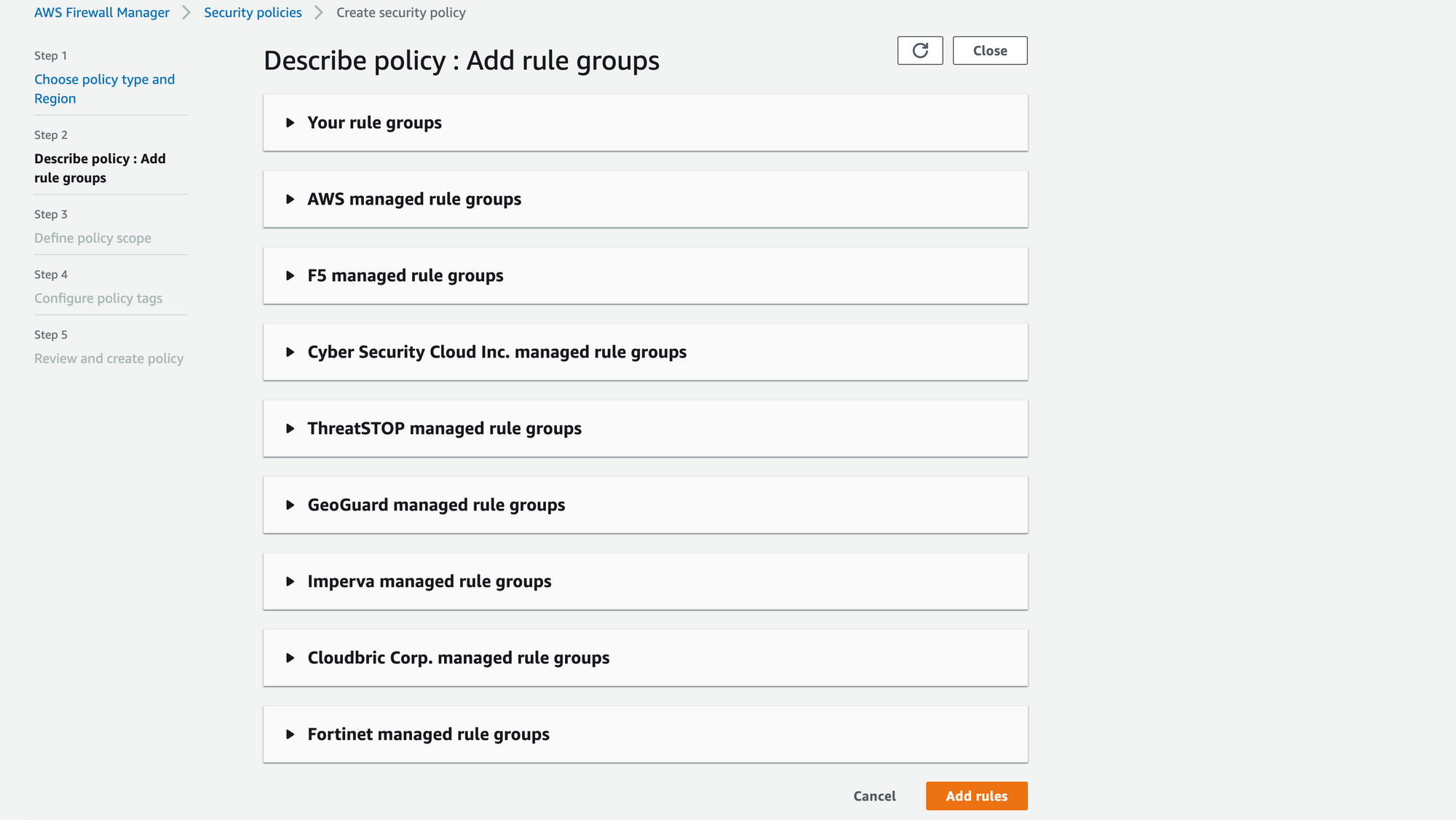
Task: Click the refresh icon button
Action: pos(919,50)
